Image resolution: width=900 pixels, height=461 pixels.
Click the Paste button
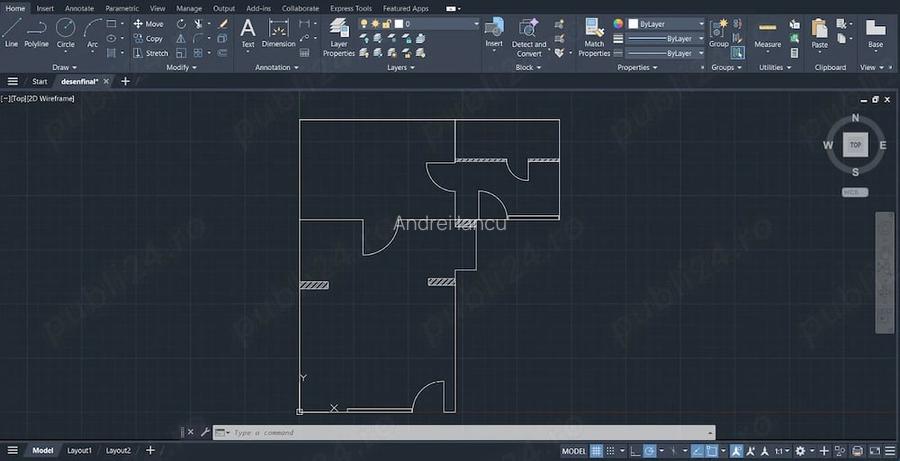pyautogui.click(x=819, y=33)
